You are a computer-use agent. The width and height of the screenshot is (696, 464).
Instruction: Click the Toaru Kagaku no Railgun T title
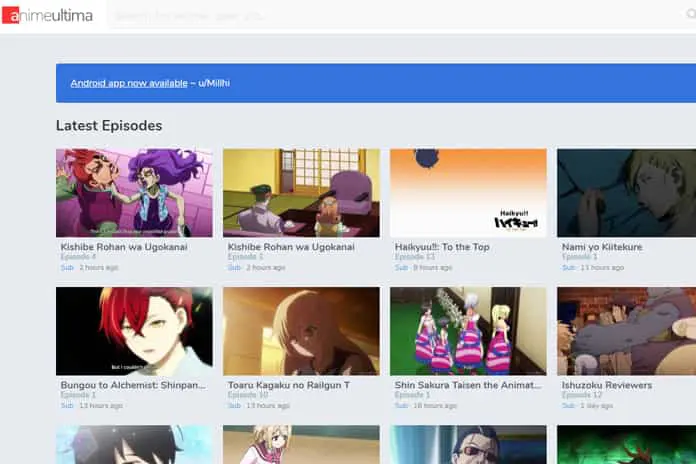[289, 385]
